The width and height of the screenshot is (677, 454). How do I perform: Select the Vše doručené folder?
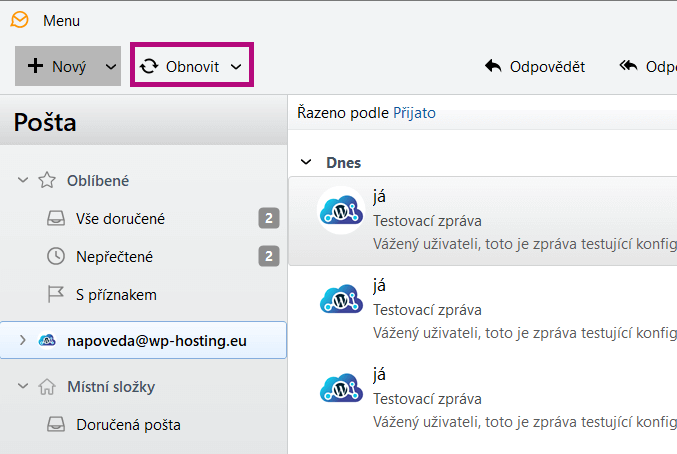point(120,218)
